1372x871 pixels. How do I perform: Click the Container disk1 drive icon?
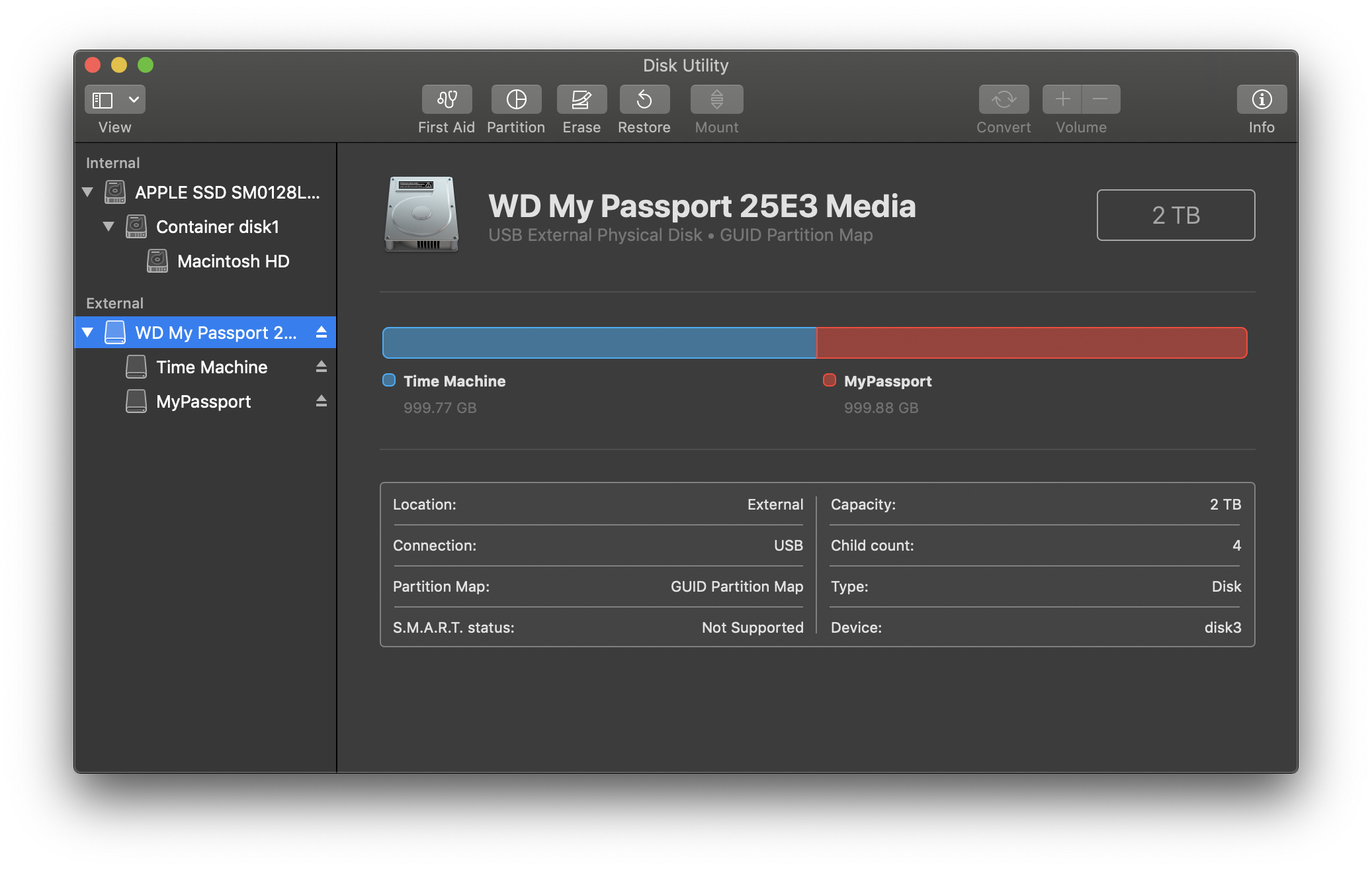136,226
